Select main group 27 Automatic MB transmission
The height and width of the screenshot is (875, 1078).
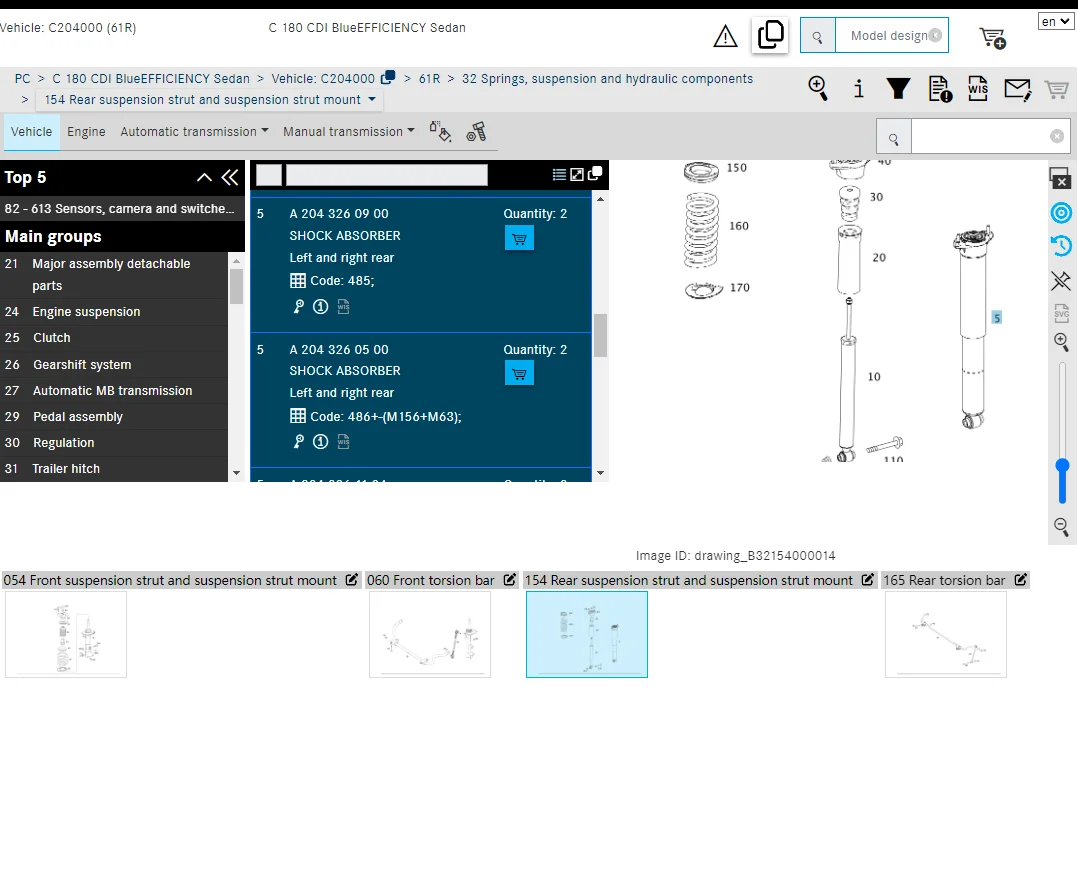click(114, 390)
